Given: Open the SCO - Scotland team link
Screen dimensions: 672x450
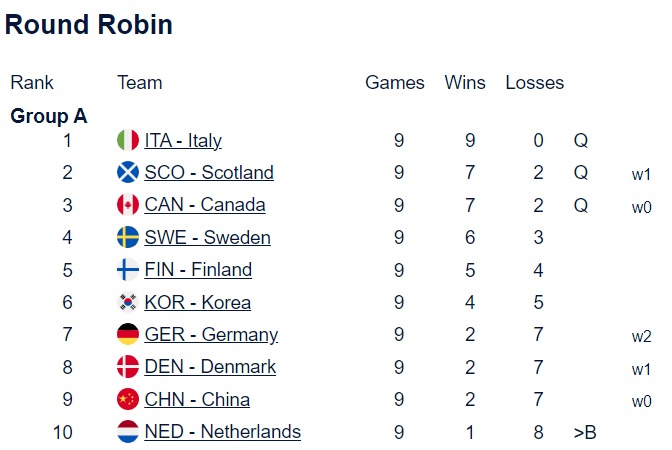Looking at the screenshot, I should click(x=209, y=173).
